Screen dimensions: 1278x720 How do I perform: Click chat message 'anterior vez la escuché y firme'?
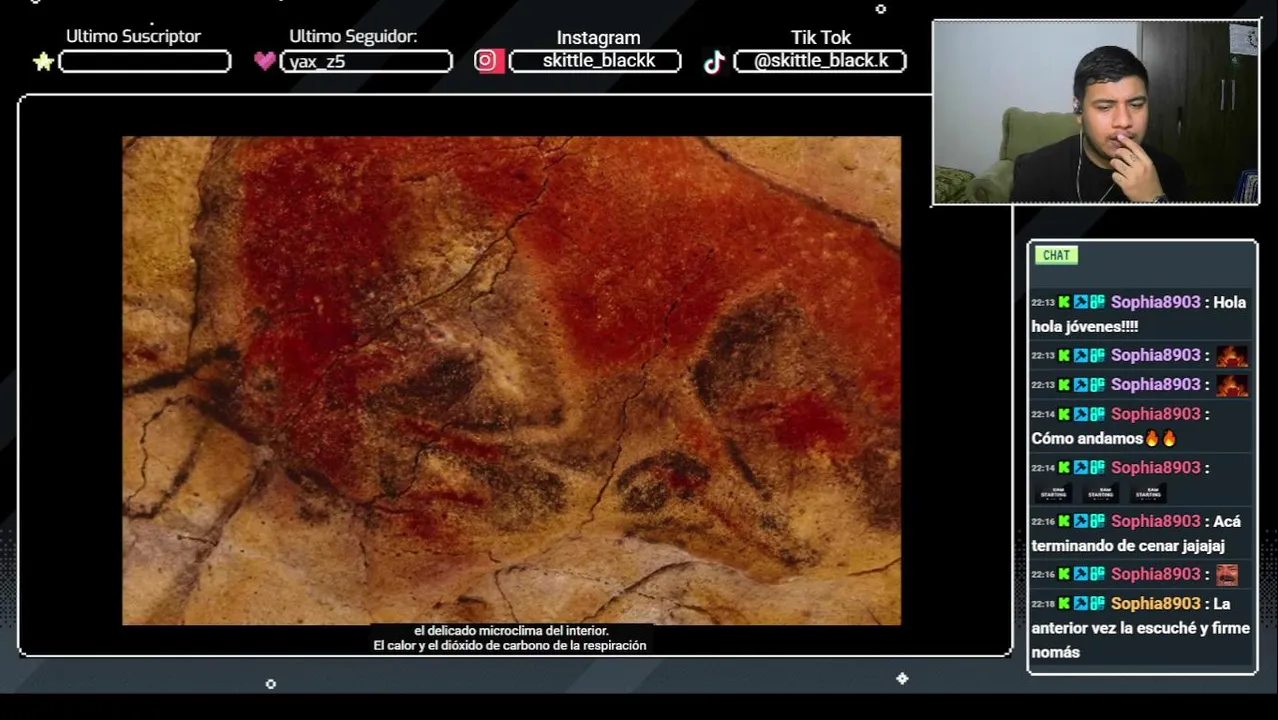point(1141,628)
